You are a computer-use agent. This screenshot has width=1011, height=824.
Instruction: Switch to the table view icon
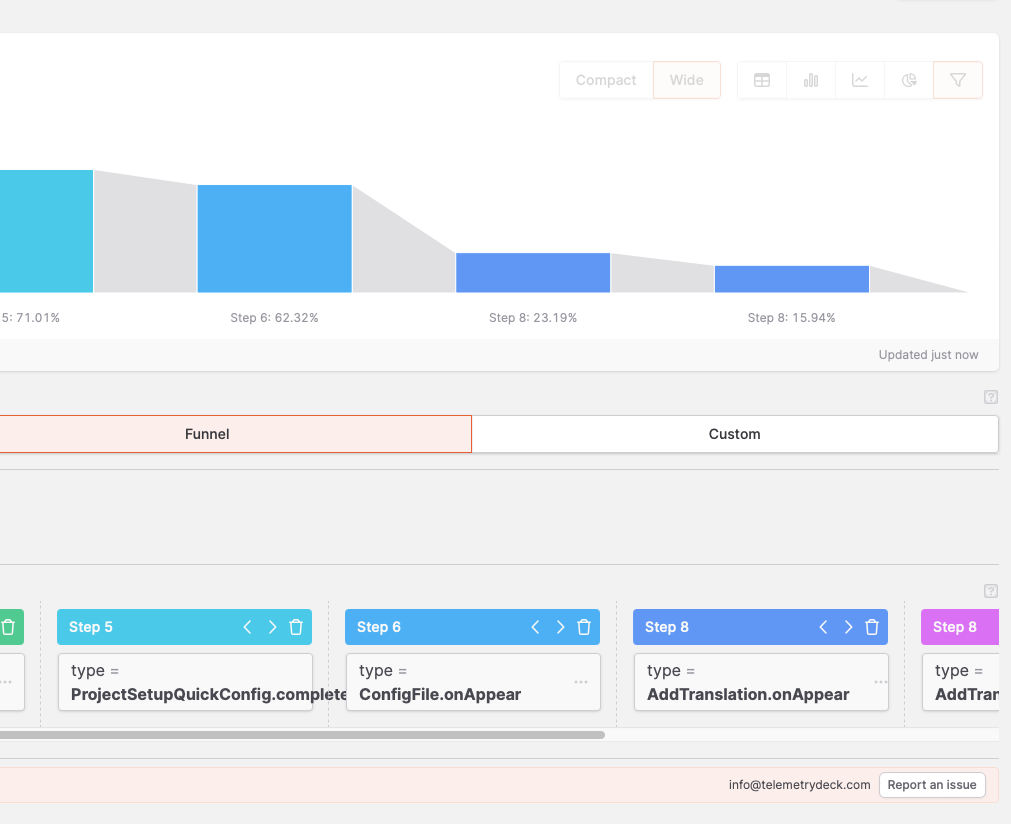[x=761, y=80]
